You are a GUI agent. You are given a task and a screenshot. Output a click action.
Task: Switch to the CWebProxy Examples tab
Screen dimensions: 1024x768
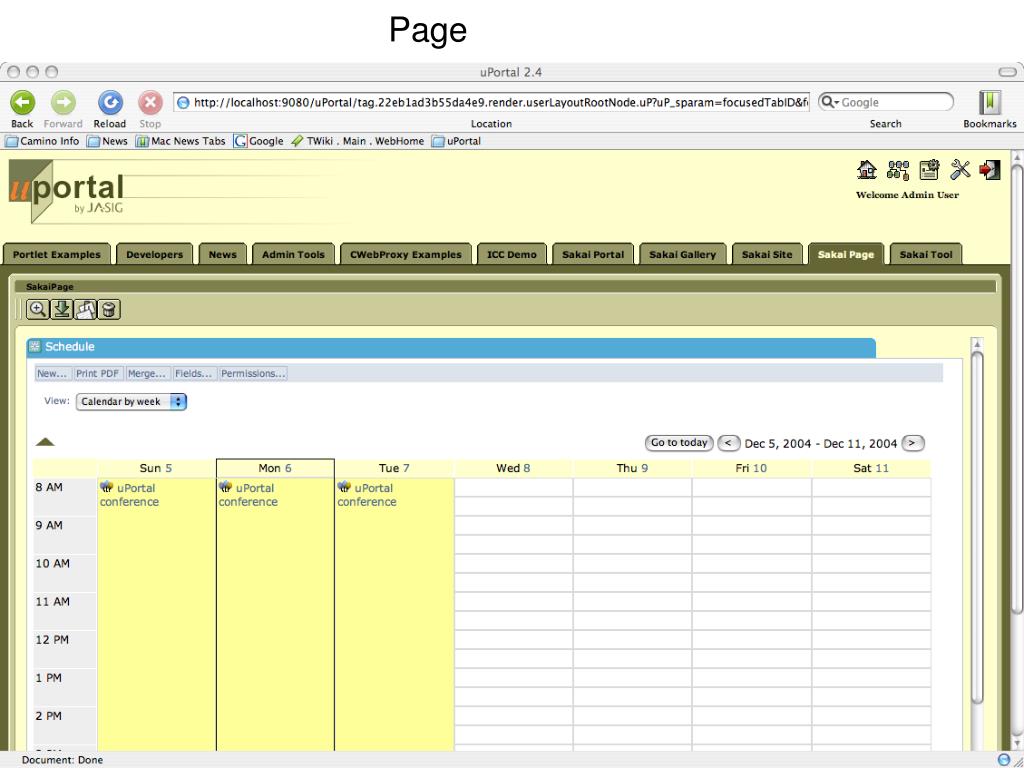(x=406, y=255)
